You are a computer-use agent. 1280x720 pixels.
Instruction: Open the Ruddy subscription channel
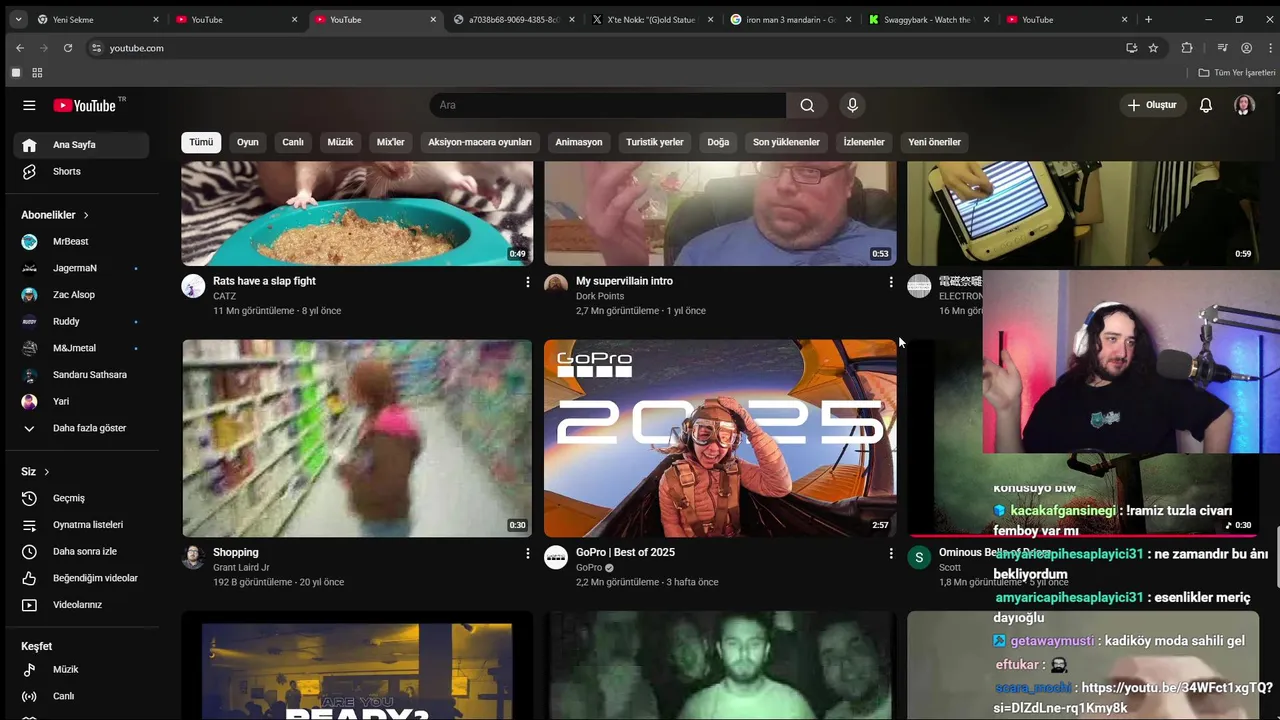coord(81,321)
